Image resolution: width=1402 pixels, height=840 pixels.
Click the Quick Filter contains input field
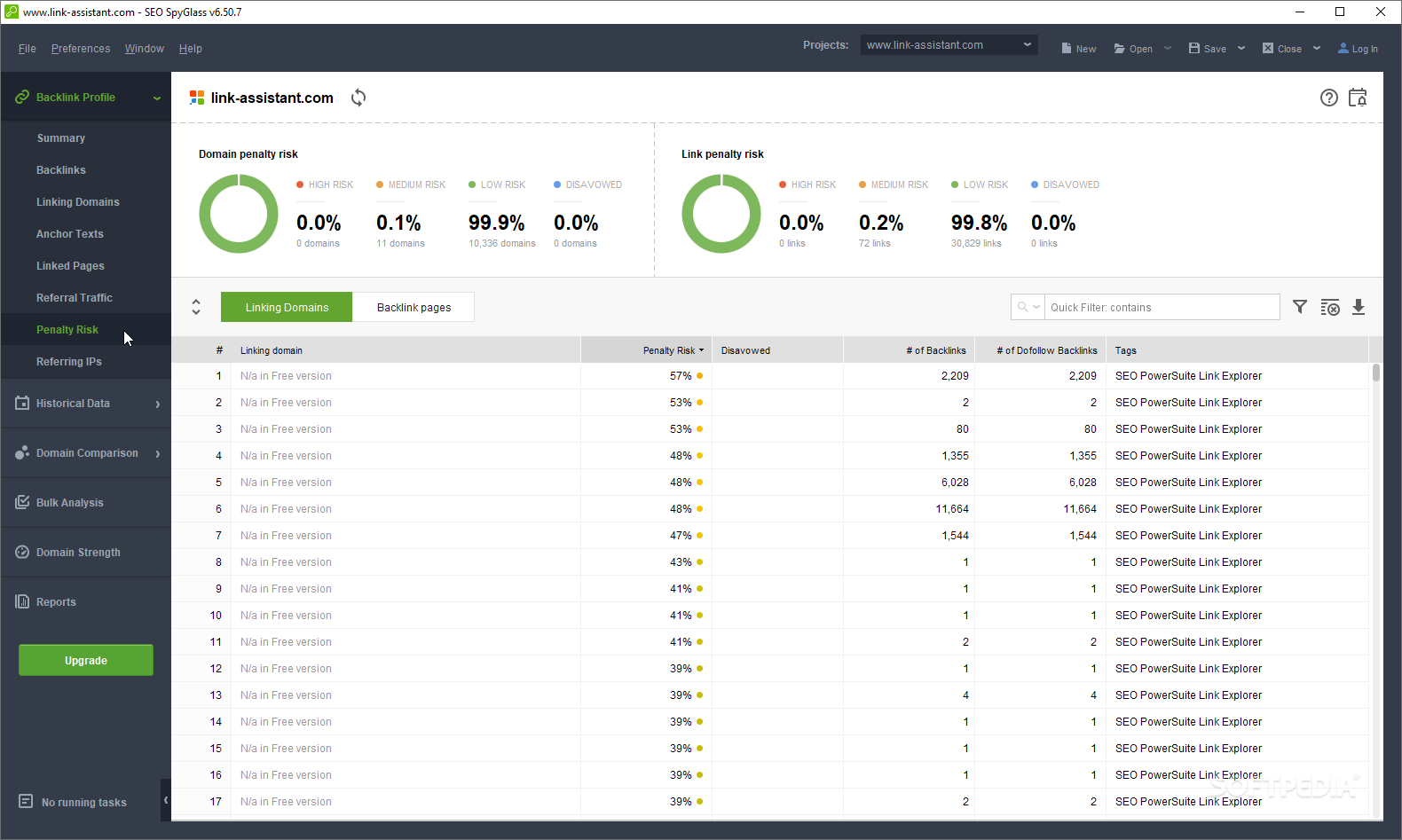tap(1162, 307)
